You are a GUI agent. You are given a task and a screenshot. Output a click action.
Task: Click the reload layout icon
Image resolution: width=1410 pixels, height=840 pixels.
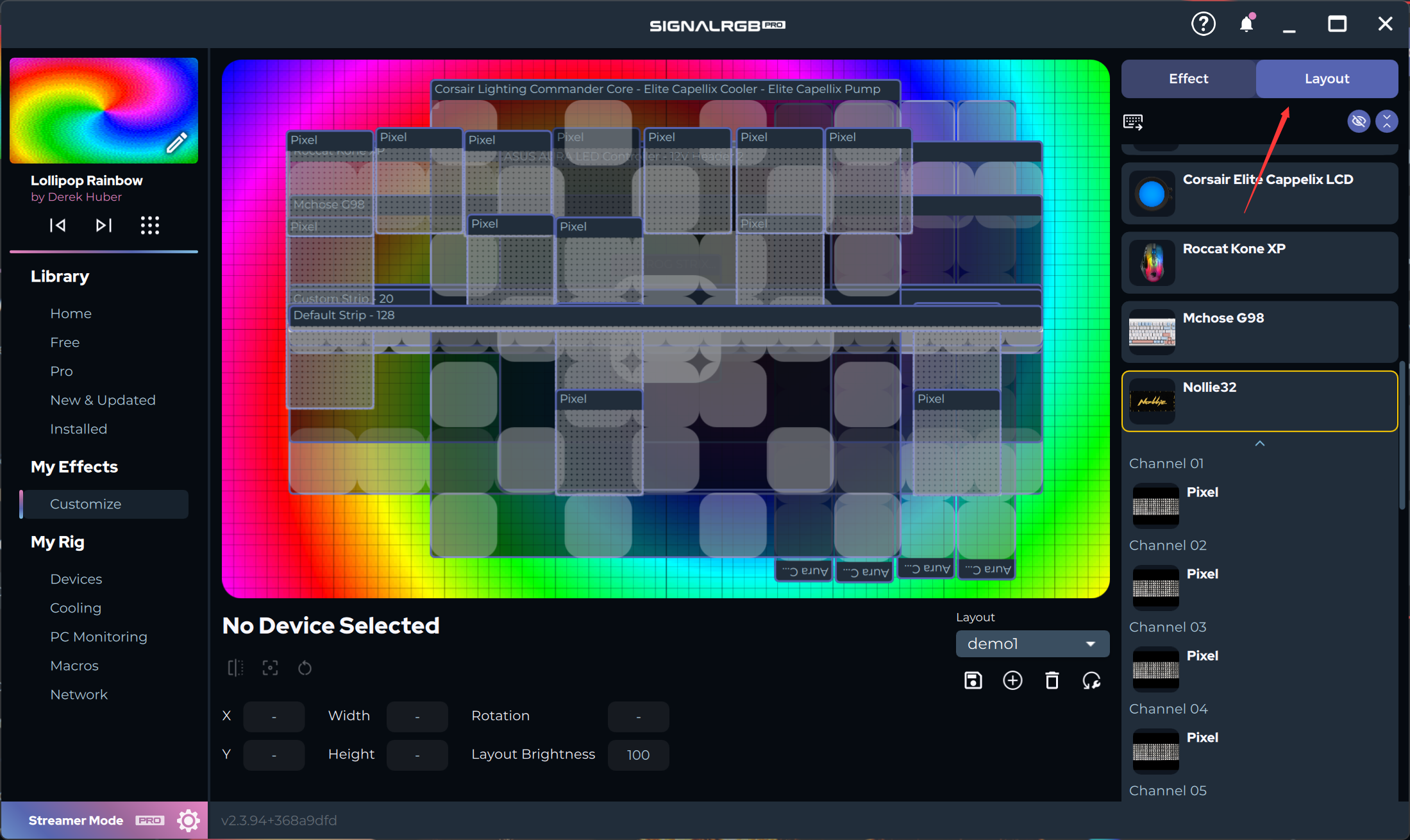pyautogui.click(x=1091, y=680)
